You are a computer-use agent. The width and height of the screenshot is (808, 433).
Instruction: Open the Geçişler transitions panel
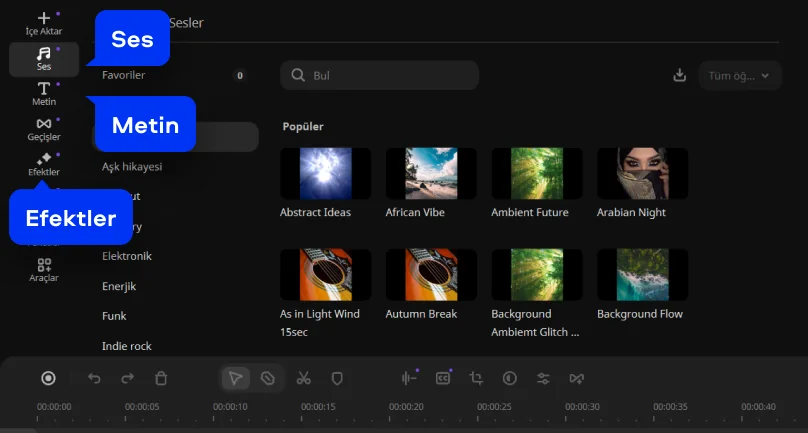pyautogui.click(x=44, y=129)
